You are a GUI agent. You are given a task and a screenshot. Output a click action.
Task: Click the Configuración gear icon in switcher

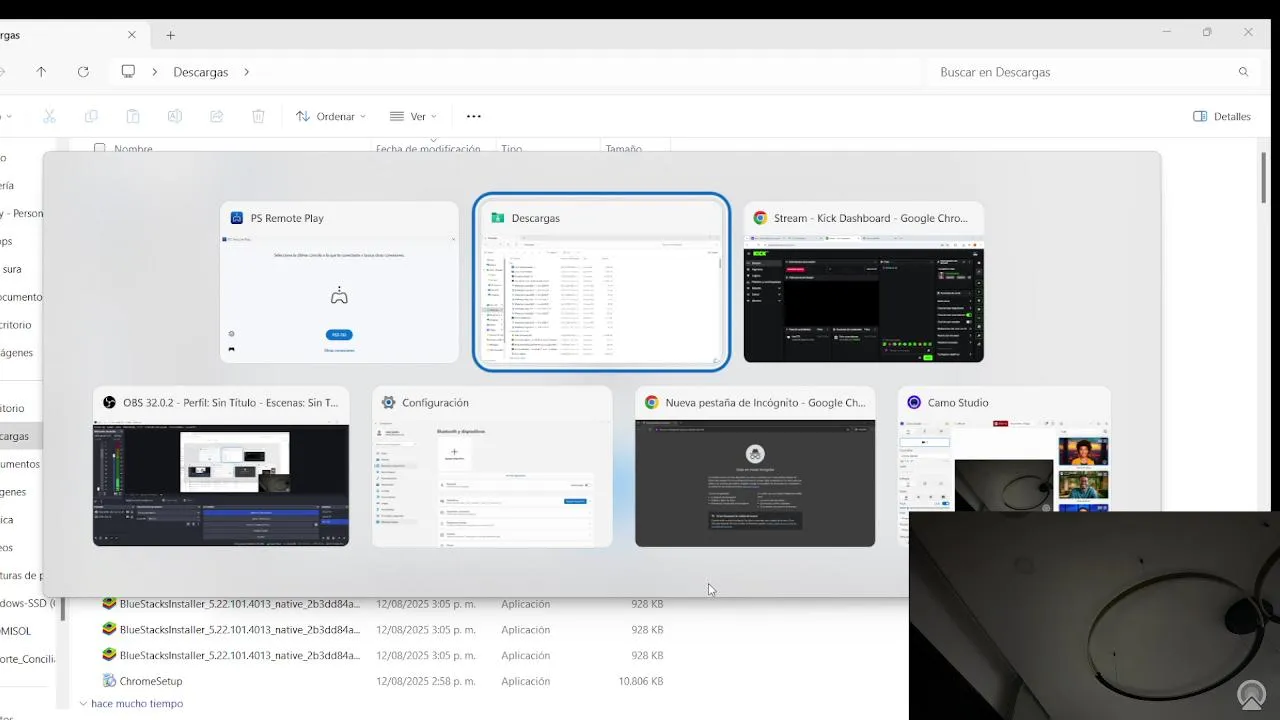[388, 402]
